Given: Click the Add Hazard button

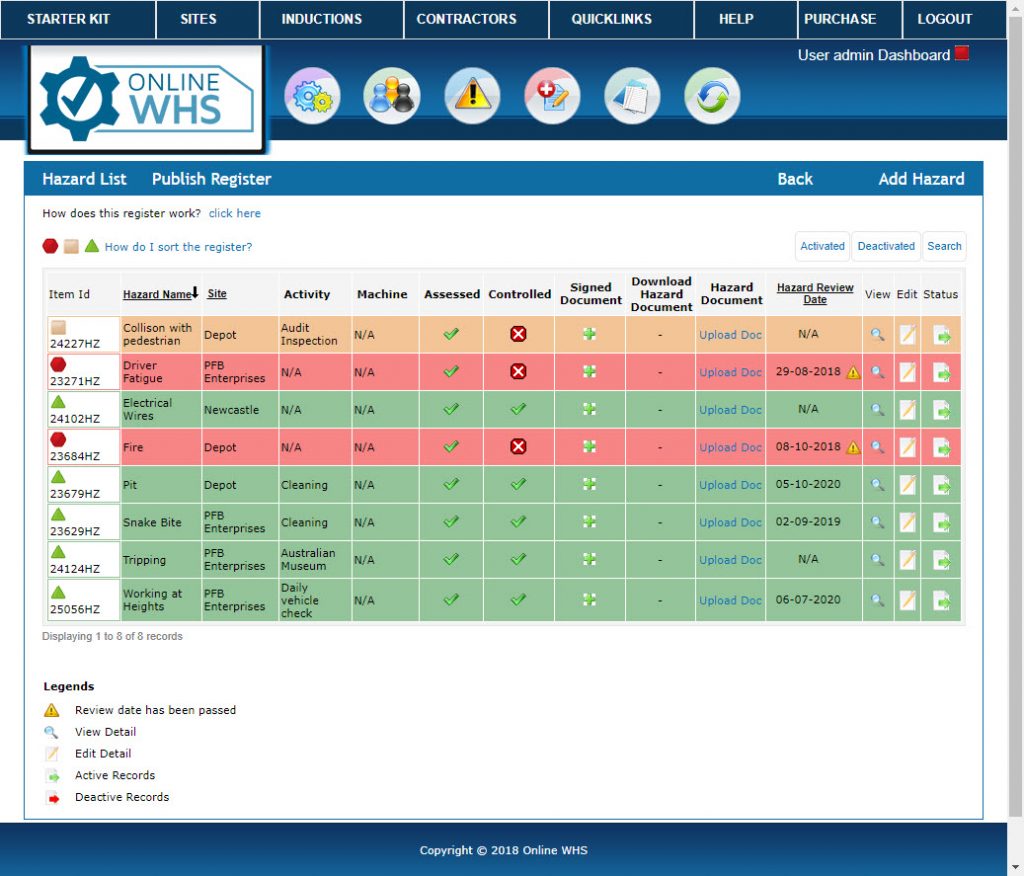Looking at the screenshot, I should tap(920, 178).
